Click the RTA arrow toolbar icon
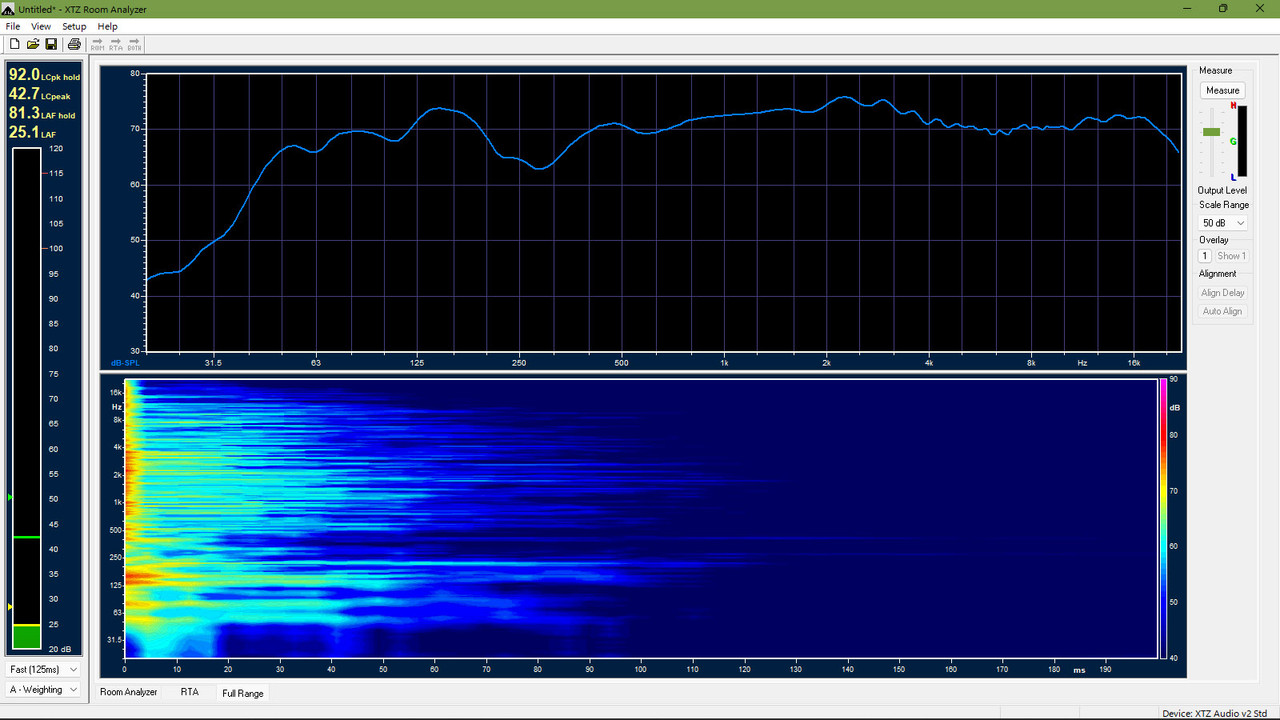Screen dimensions: 1280x720 116,44
